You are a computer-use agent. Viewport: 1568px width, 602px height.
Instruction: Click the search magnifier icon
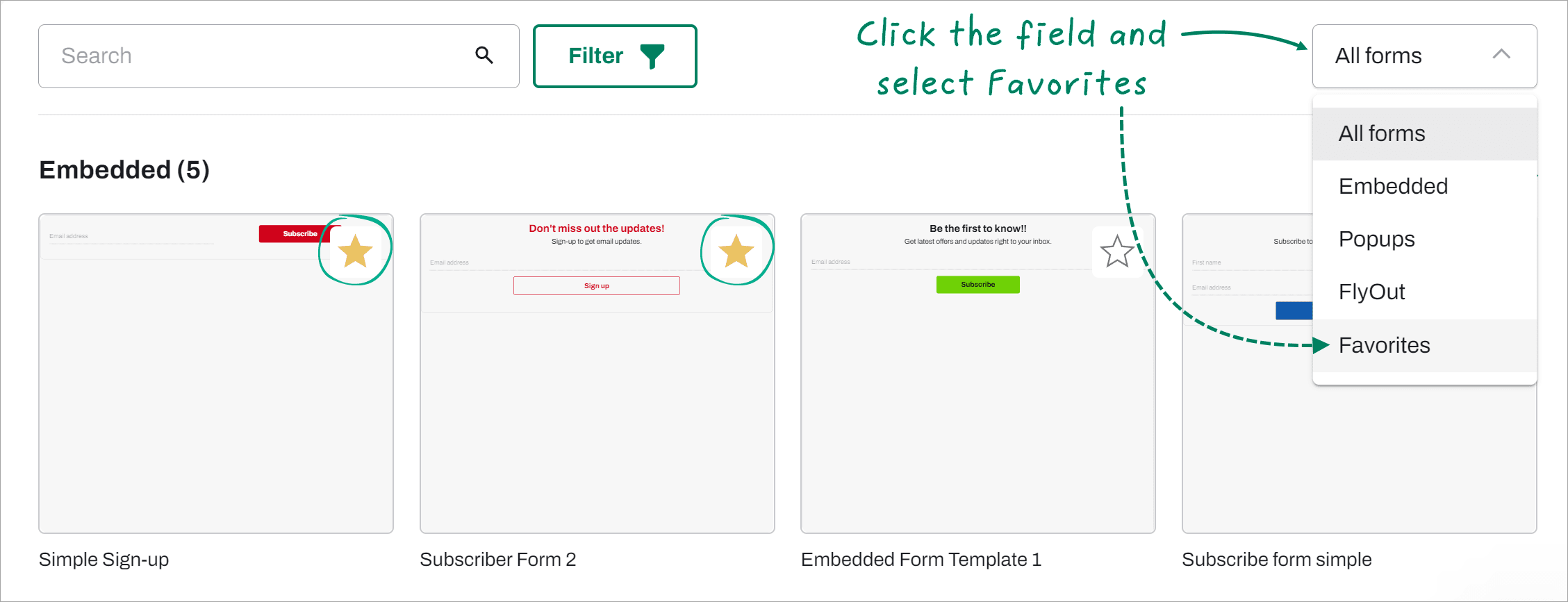pyautogui.click(x=484, y=55)
